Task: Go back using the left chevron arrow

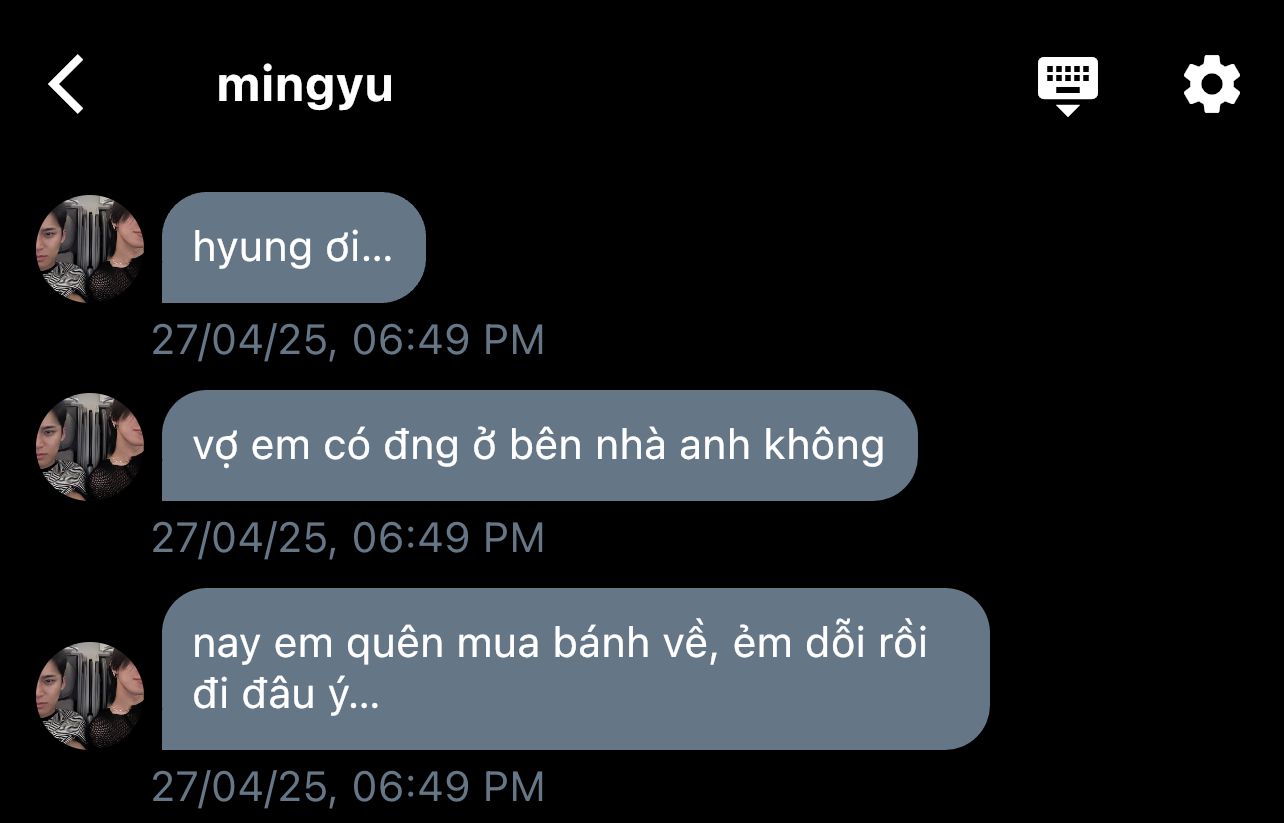Action: [66, 84]
